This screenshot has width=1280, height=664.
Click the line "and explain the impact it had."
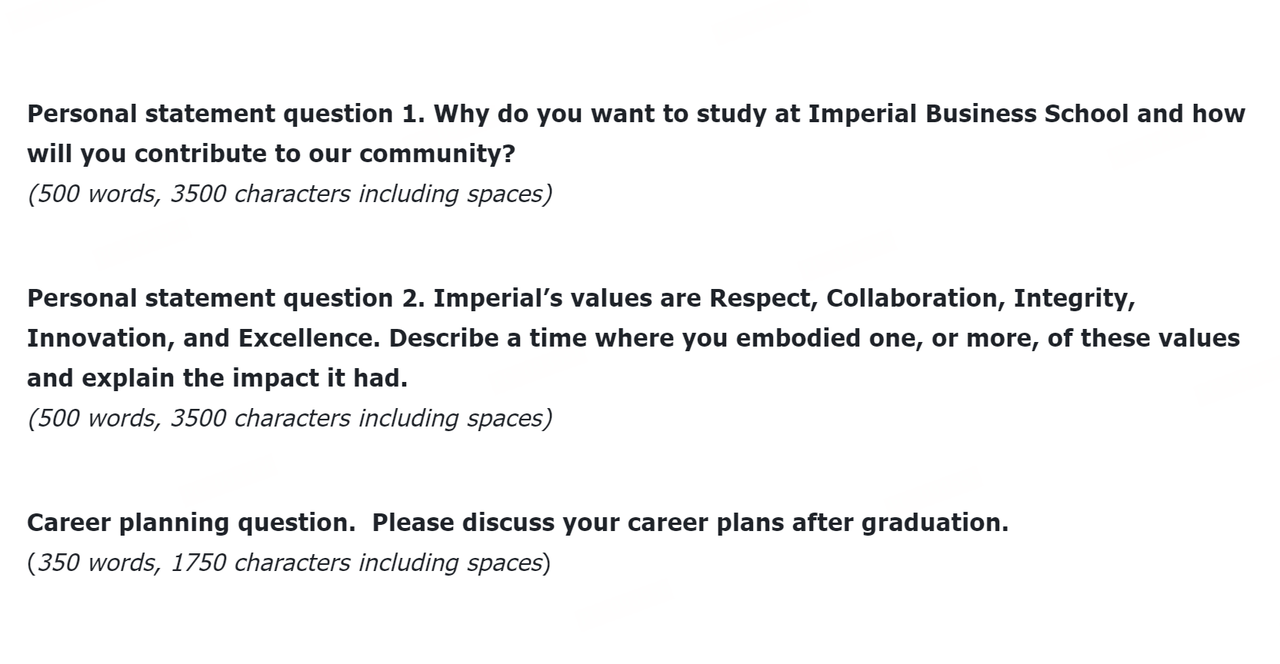(217, 378)
